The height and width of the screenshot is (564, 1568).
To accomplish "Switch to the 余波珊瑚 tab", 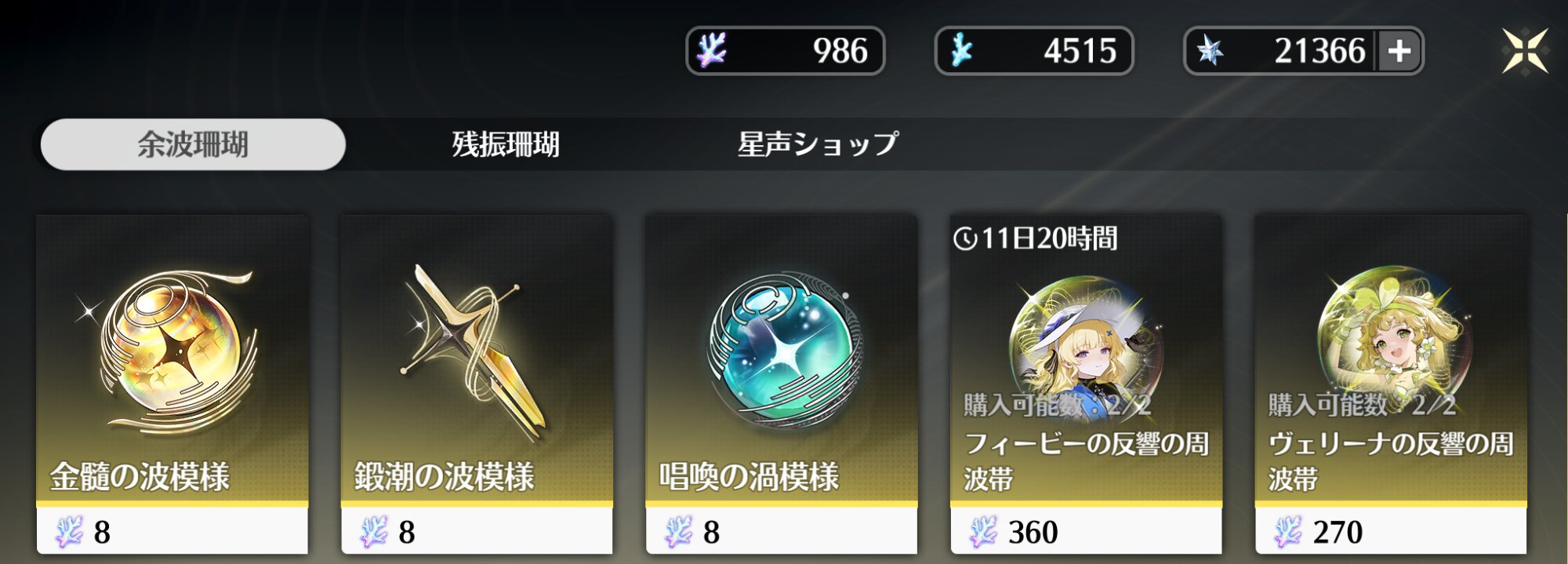I will (x=193, y=144).
